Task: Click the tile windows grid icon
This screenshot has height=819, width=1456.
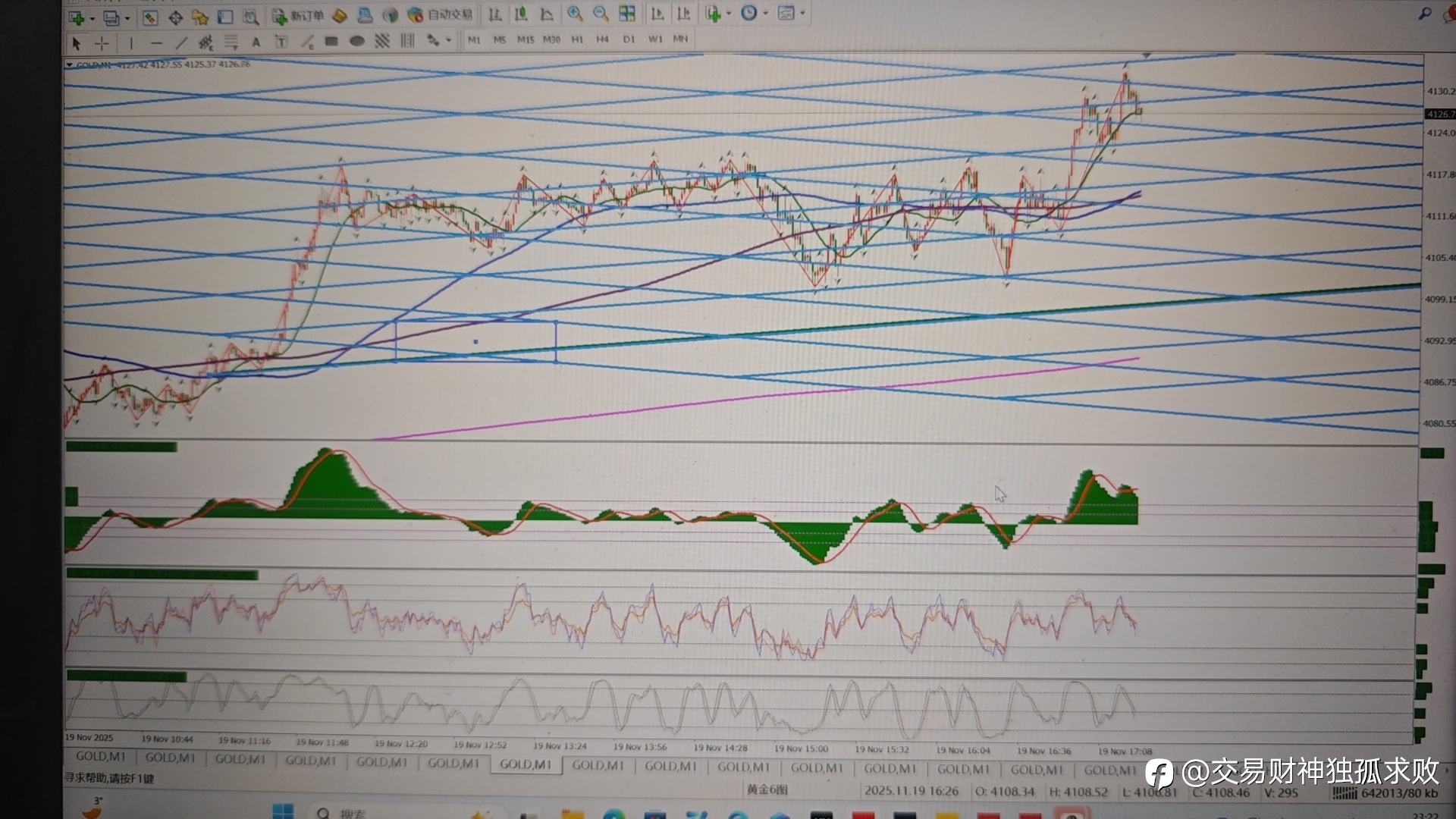Action: (x=627, y=14)
